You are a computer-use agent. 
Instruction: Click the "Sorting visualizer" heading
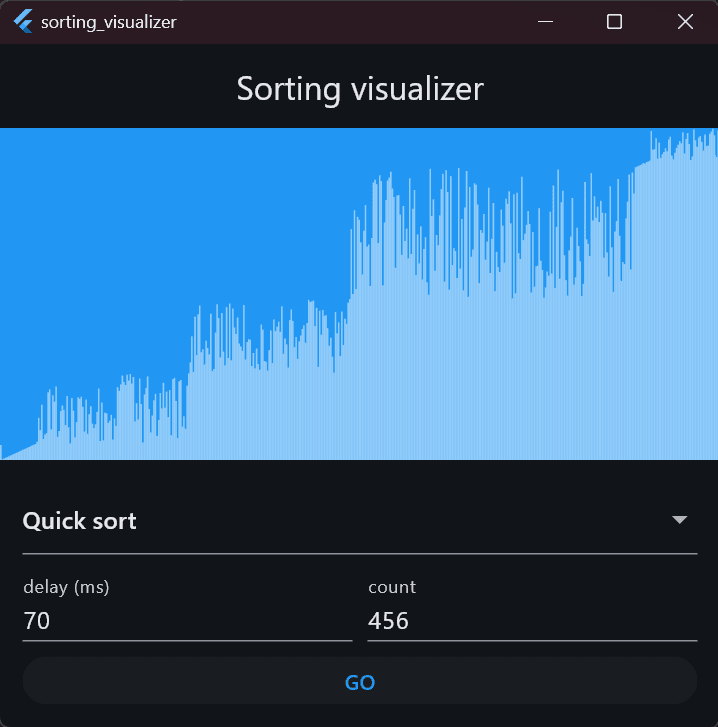coord(360,89)
